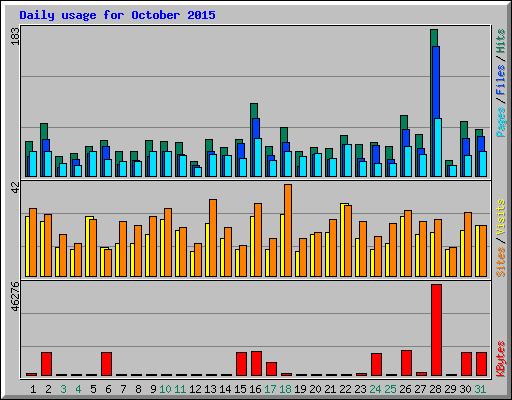Click the red KBytes bar for day 15

(241, 364)
